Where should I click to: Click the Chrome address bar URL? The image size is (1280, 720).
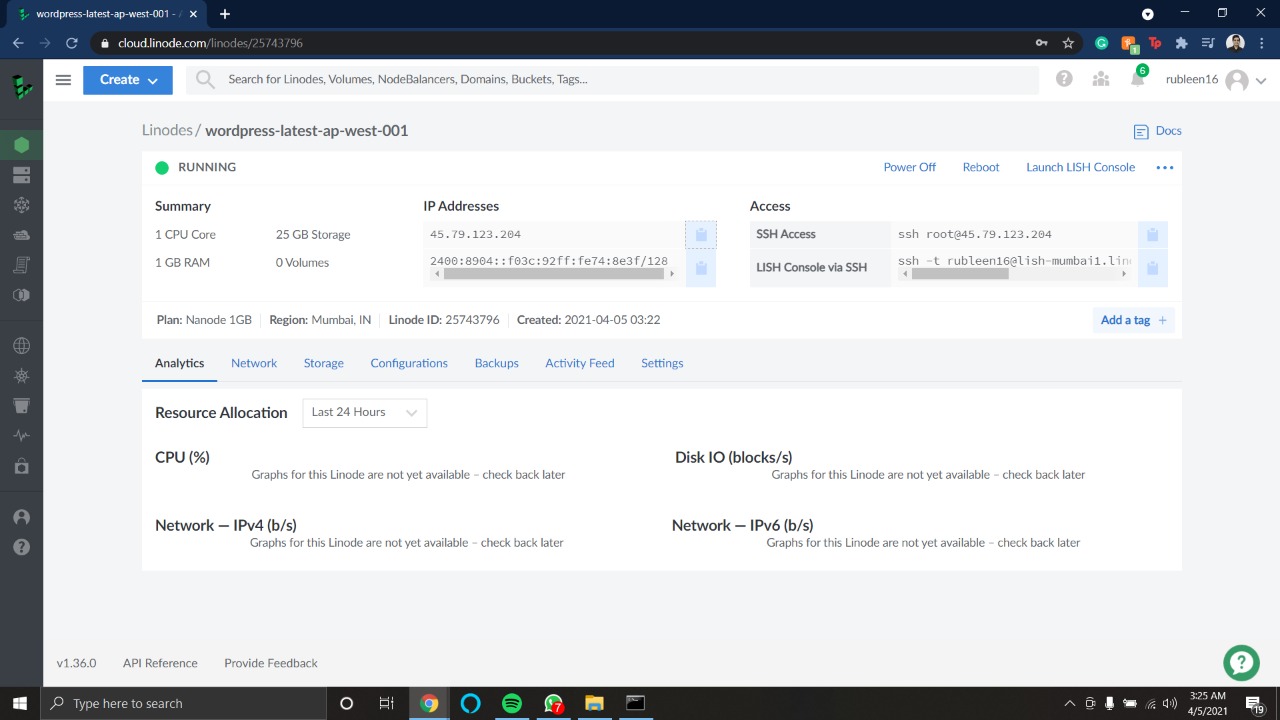[210, 43]
